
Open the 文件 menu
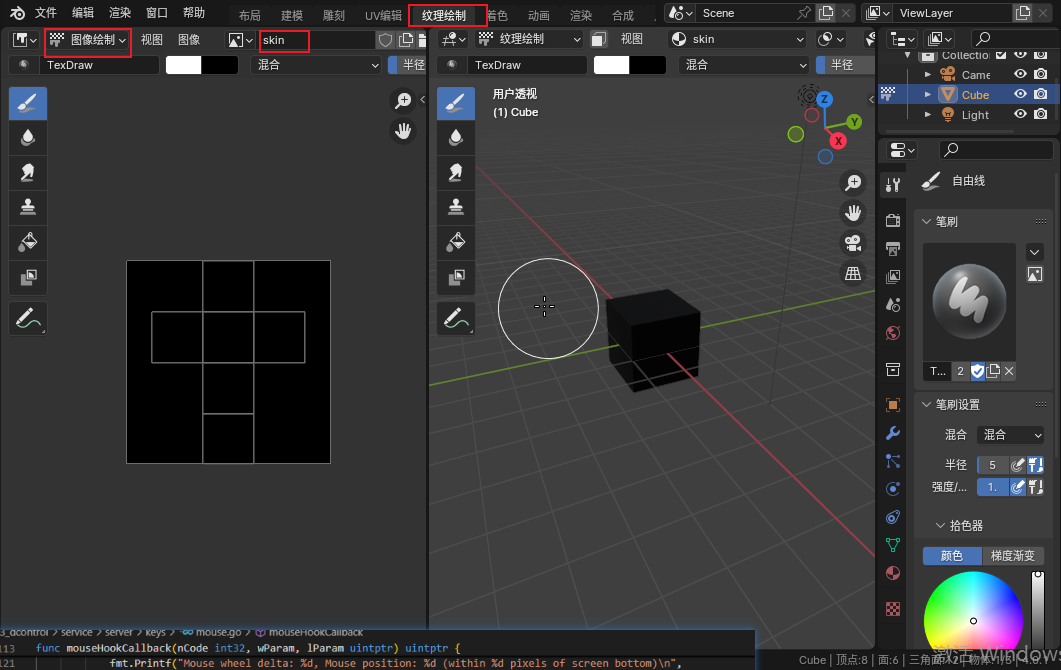(46, 13)
